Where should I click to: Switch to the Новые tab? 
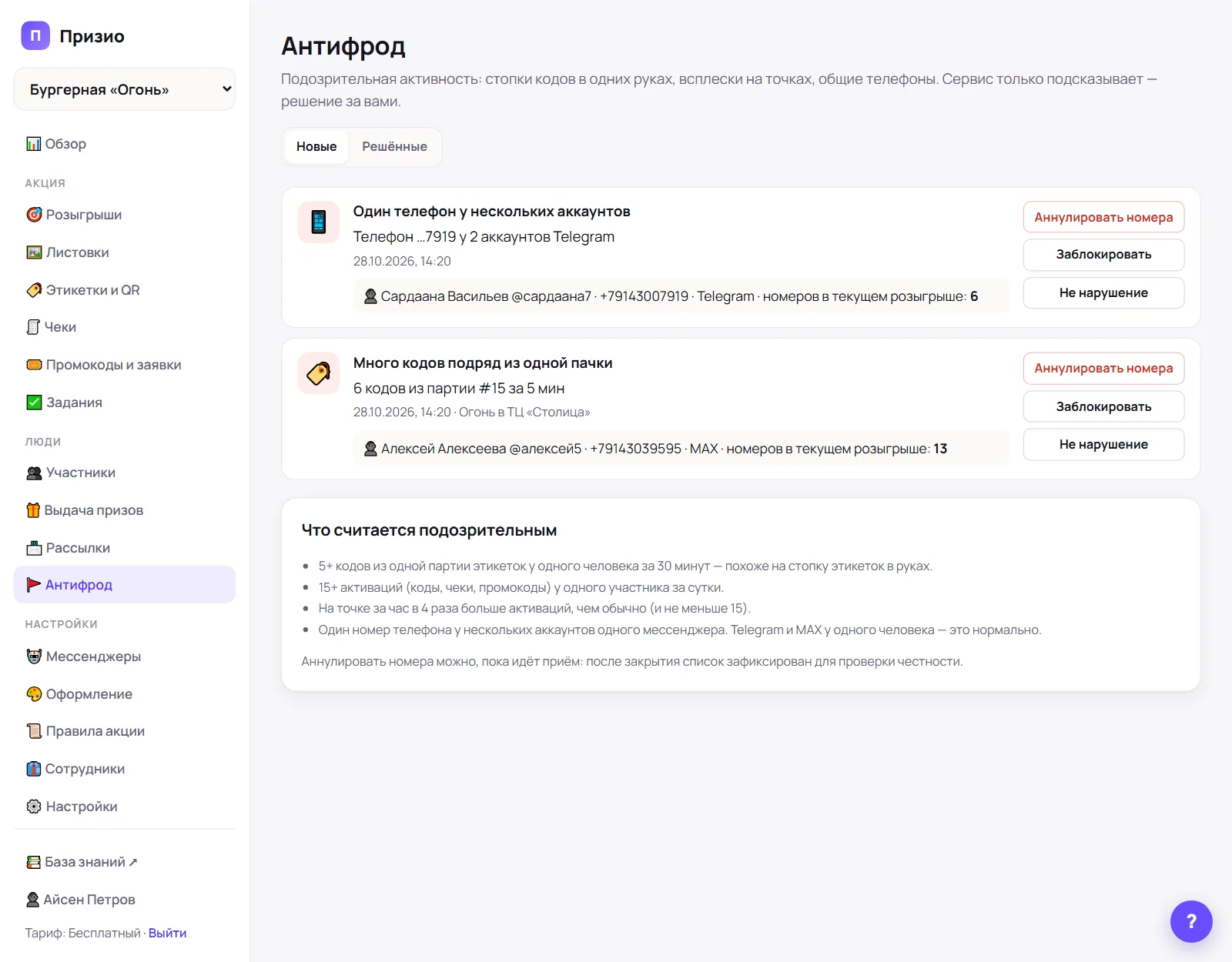pos(316,146)
